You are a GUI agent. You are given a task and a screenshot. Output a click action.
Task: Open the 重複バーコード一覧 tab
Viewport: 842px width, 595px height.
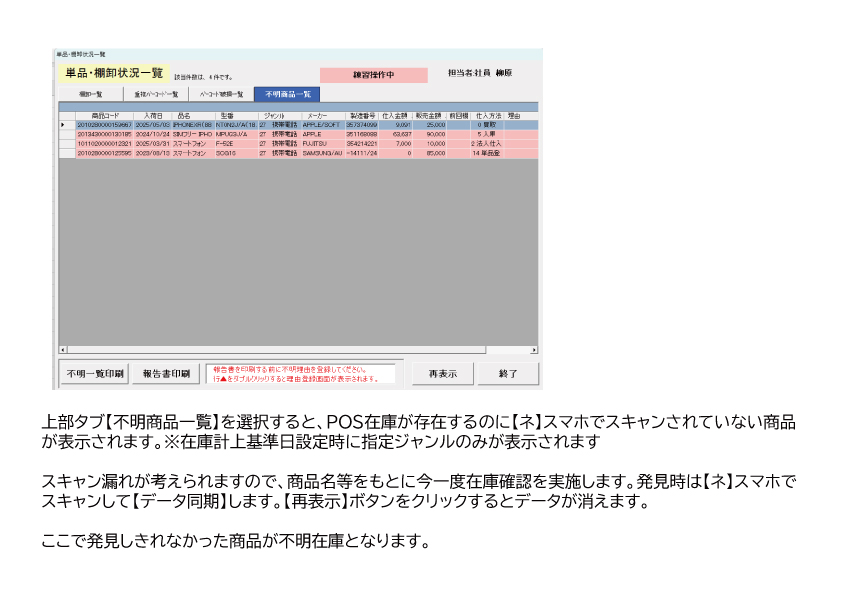coord(156,94)
